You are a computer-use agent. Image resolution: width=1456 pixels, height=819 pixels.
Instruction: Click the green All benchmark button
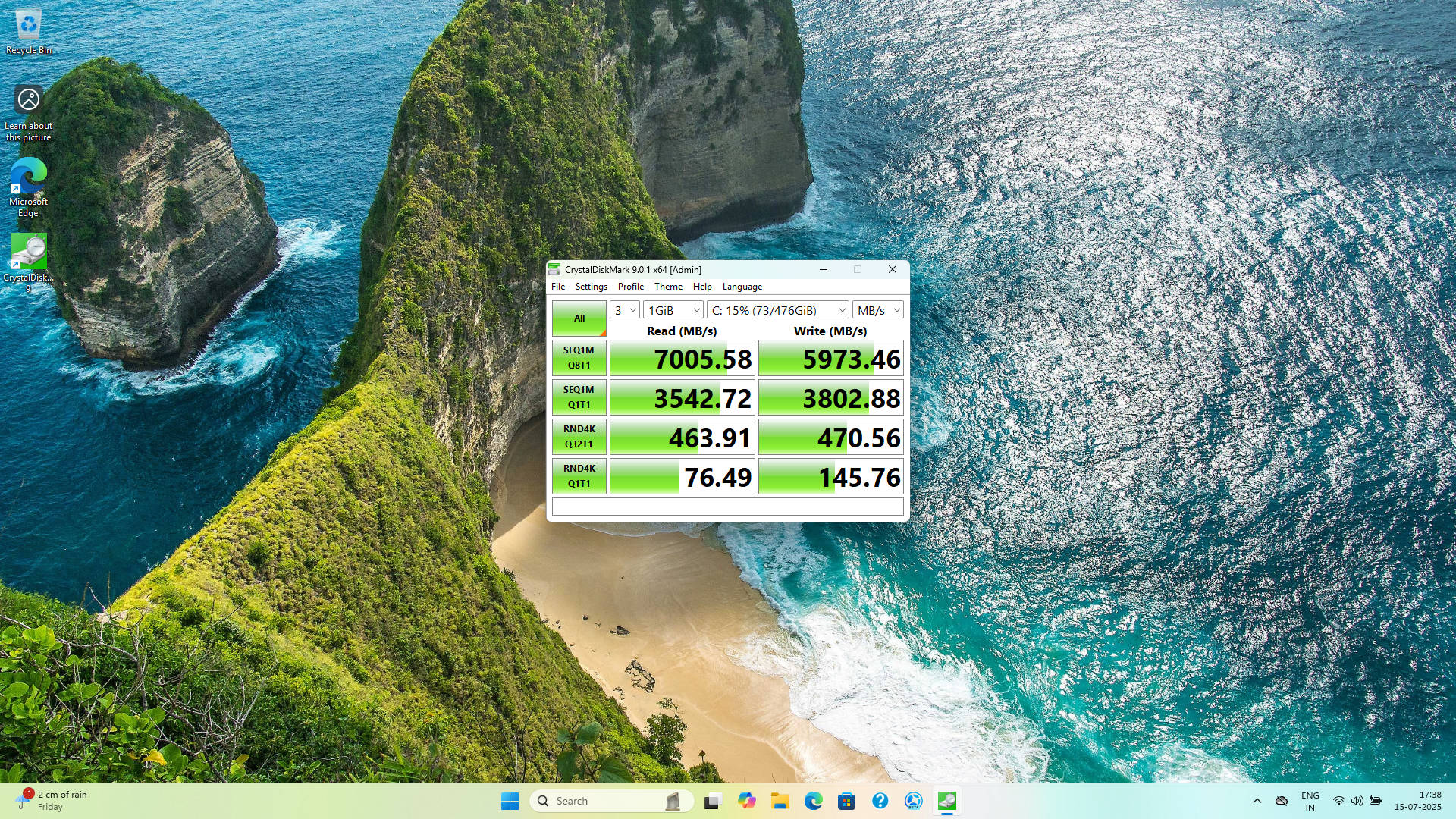coord(579,318)
